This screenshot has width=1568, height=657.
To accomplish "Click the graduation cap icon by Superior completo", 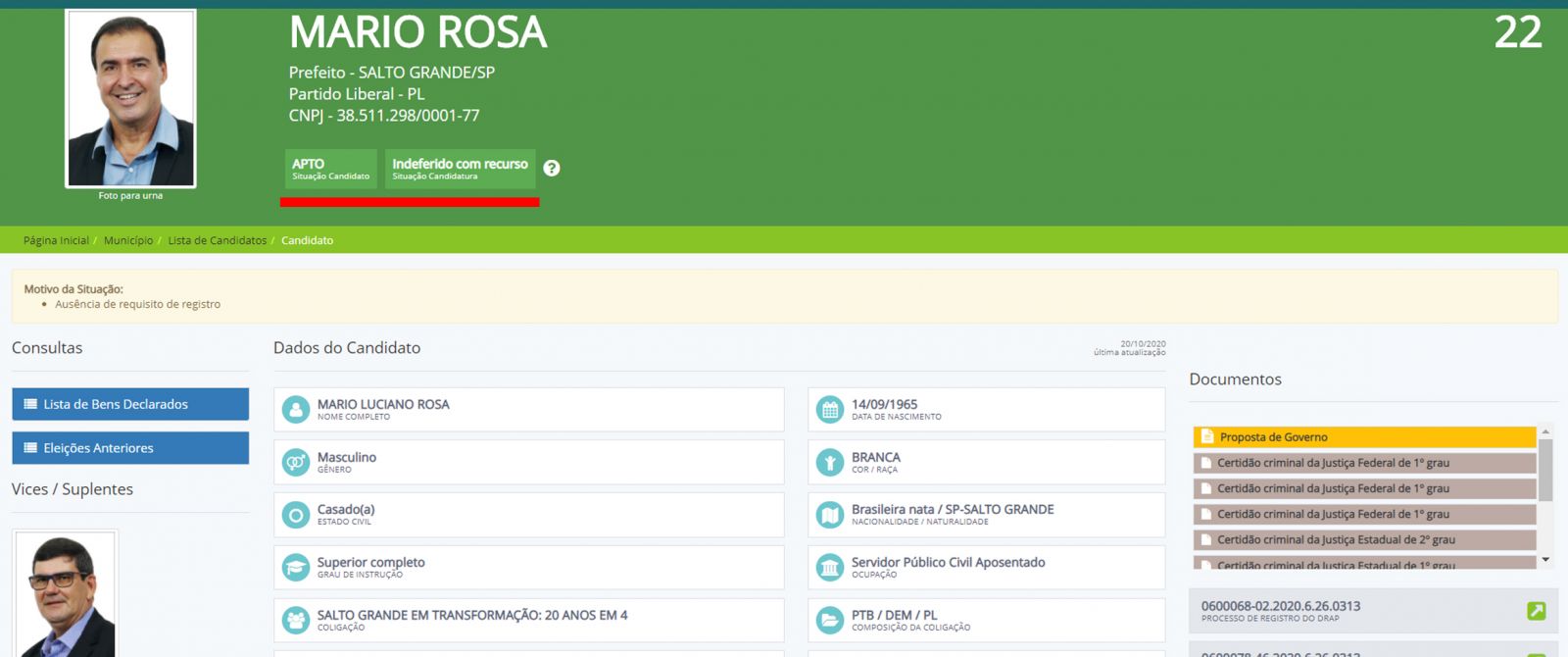I will pyautogui.click(x=296, y=567).
